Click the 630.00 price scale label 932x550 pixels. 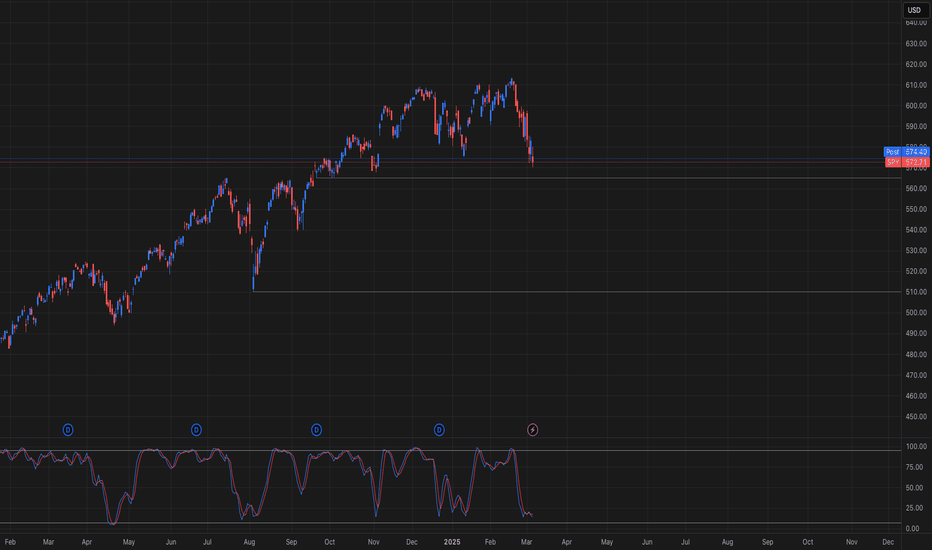coord(916,43)
